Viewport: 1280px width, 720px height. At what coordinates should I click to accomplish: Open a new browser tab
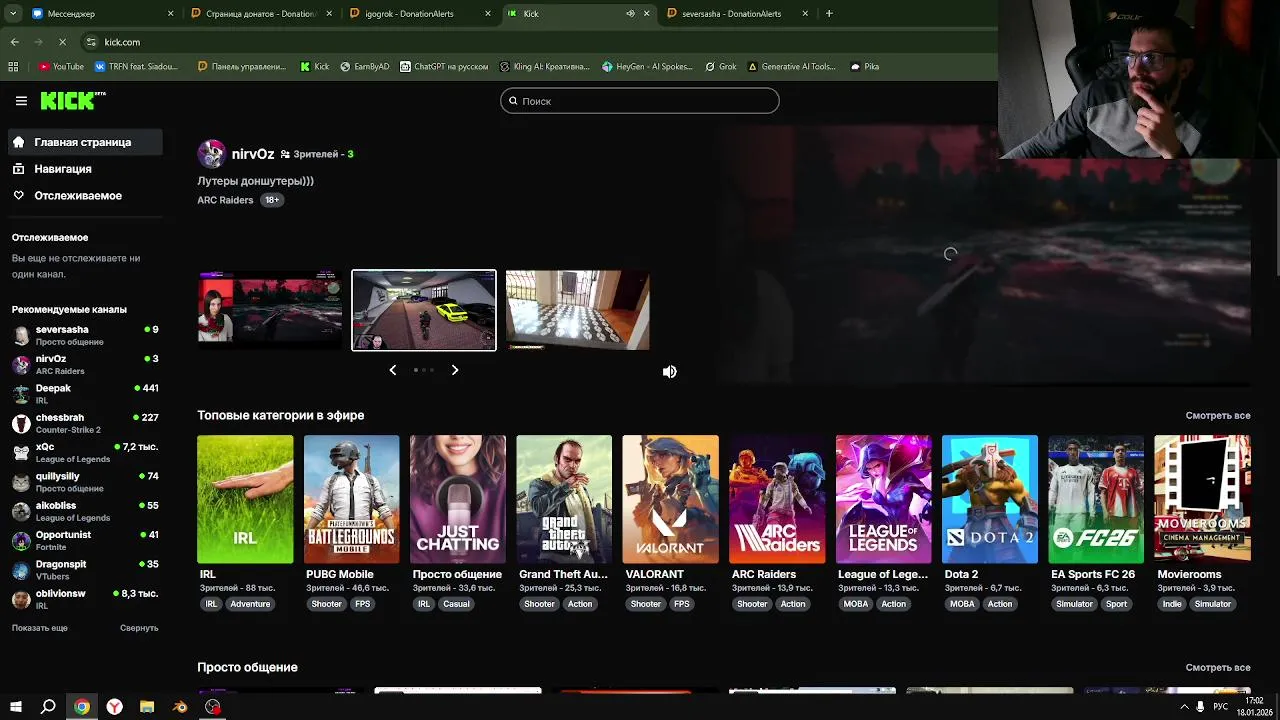tap(829, 13)
